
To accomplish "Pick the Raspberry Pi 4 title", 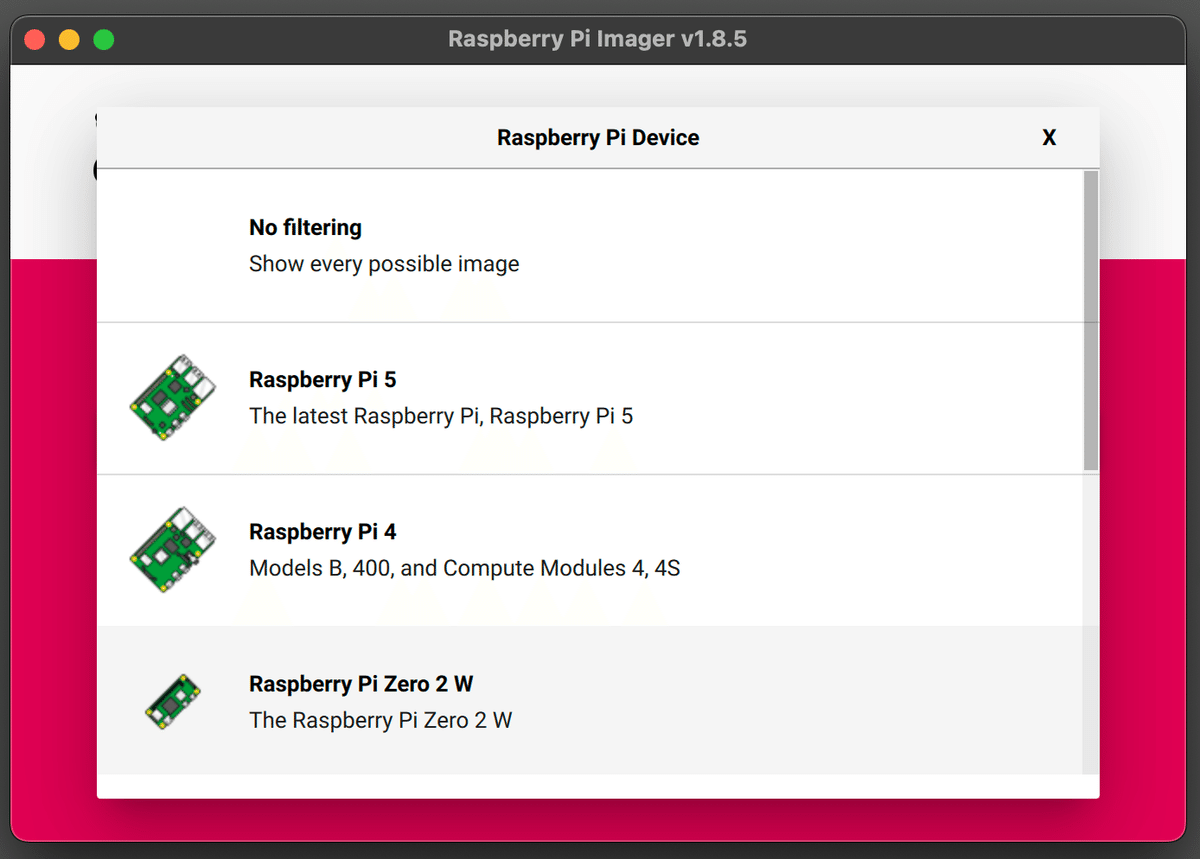I will [323, 532].
